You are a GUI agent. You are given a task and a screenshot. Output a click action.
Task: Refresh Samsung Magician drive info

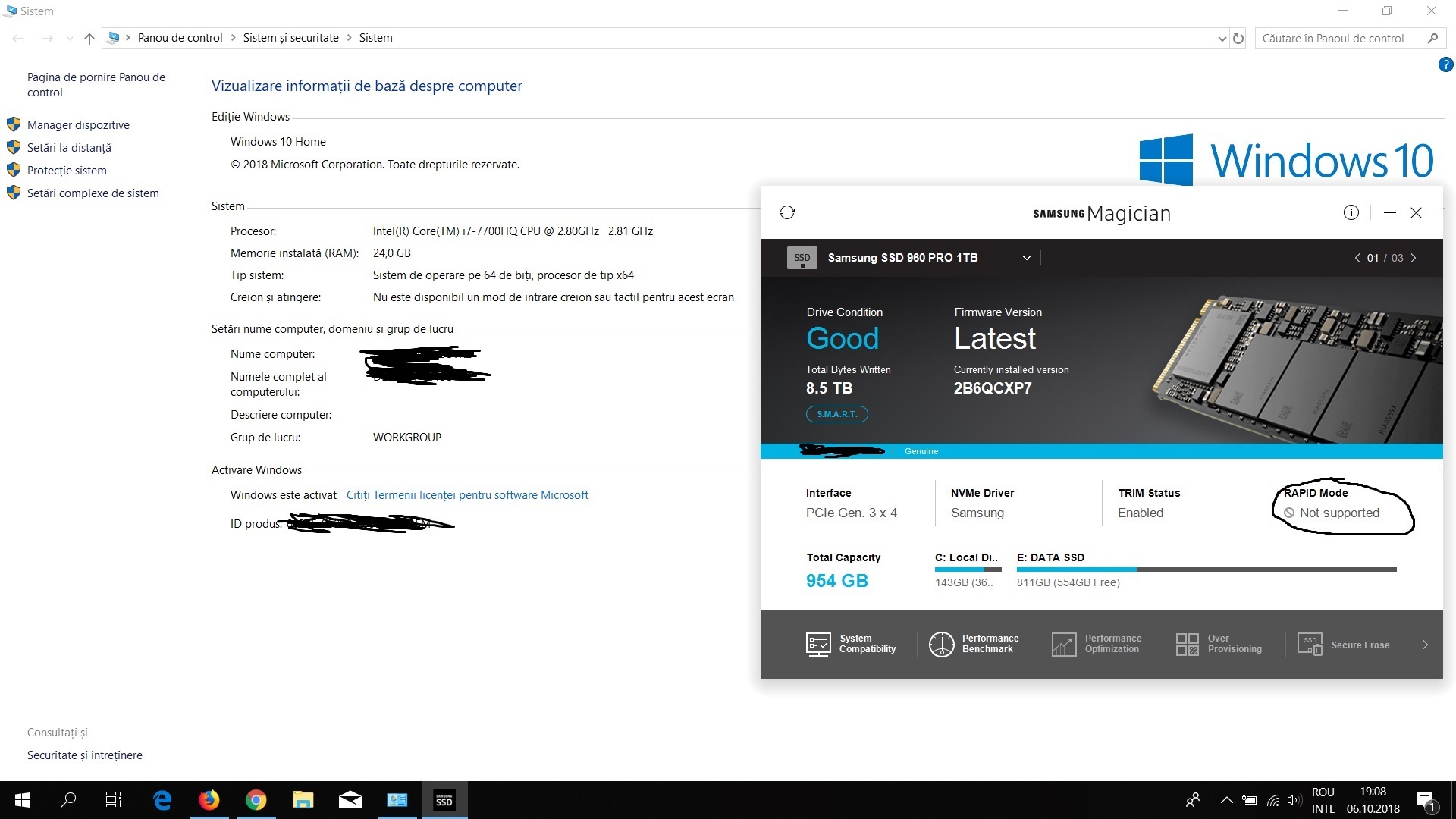pos(787,212)
